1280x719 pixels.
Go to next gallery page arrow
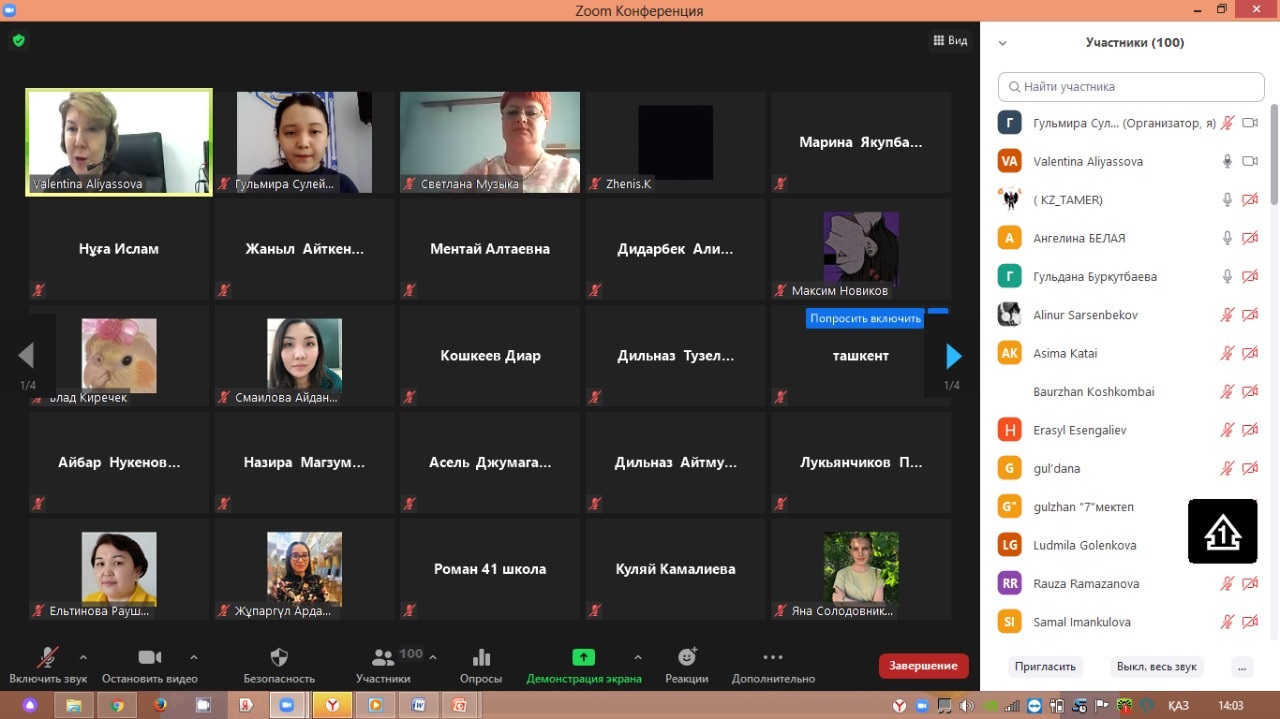tap(953, 356)
